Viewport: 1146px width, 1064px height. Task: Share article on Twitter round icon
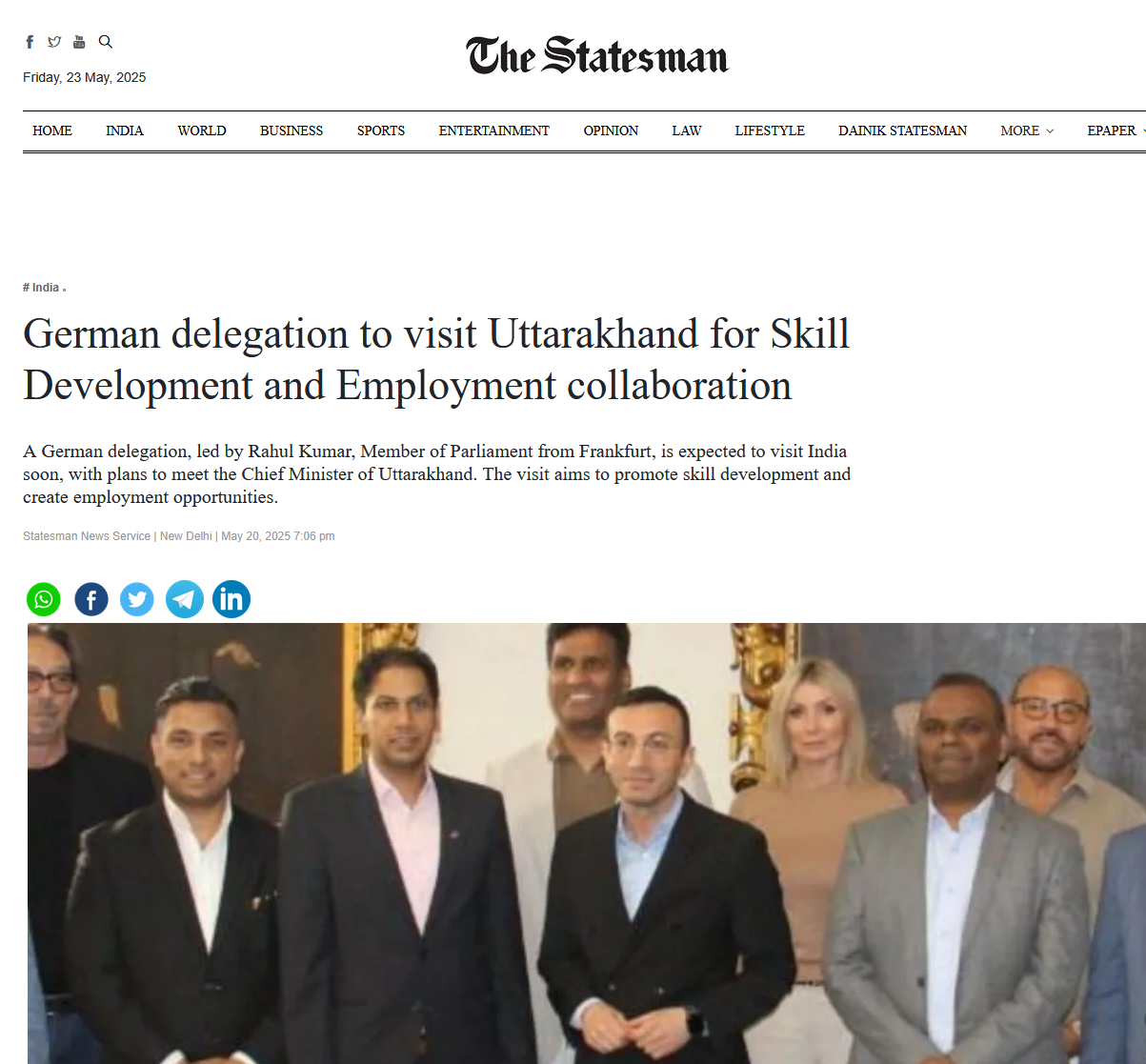click(x=137, y=599)
